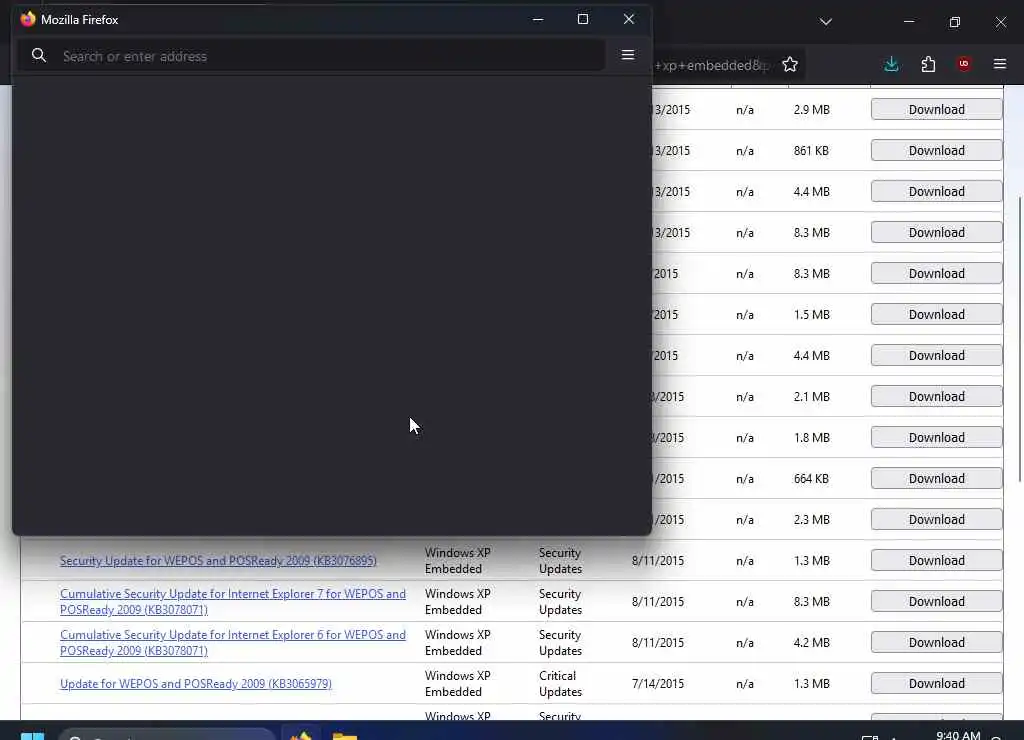Restore down the background Firefox window
This screenshot has height=740, width=1024.
(955, 22)
